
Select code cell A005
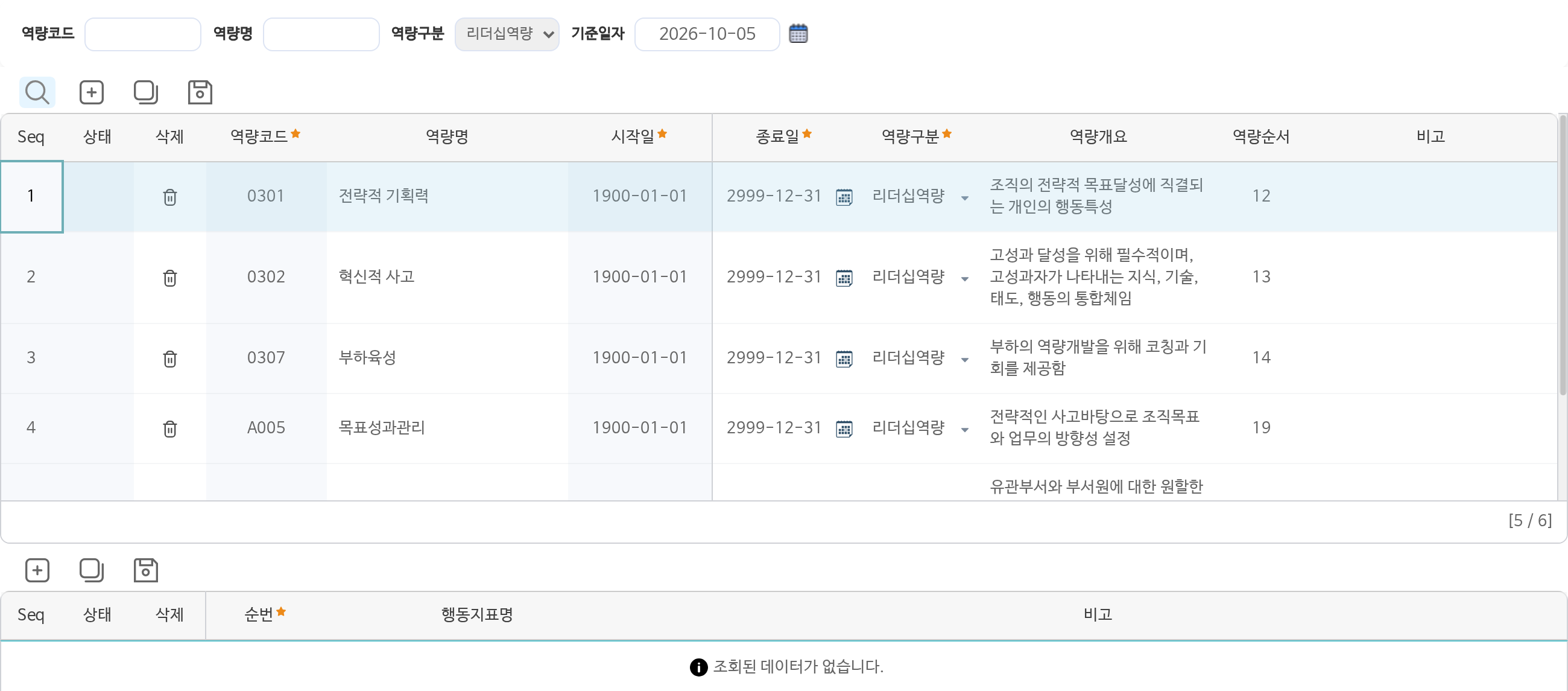(266, 428)
